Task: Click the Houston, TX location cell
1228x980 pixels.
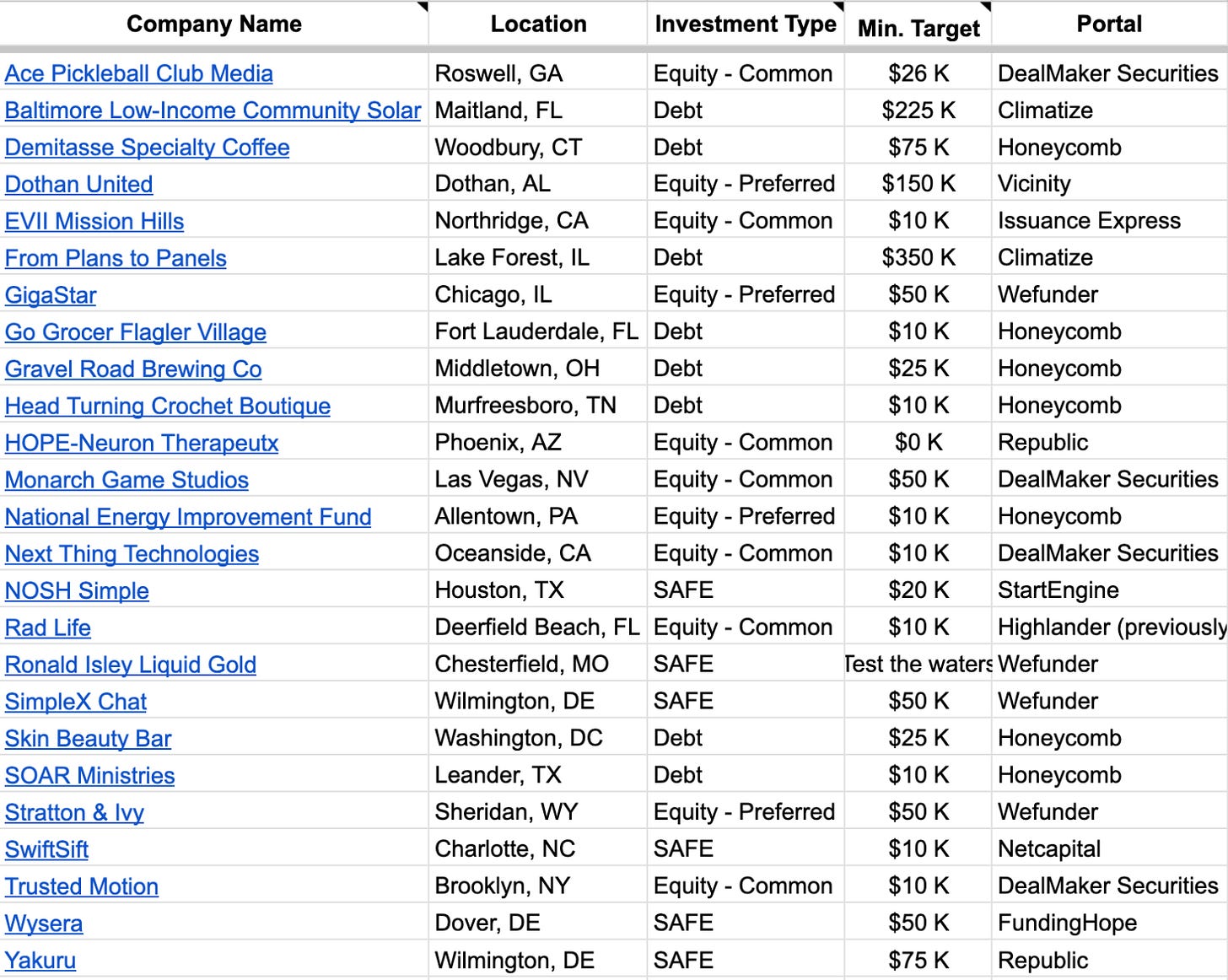Action: (x=538, y=590)
